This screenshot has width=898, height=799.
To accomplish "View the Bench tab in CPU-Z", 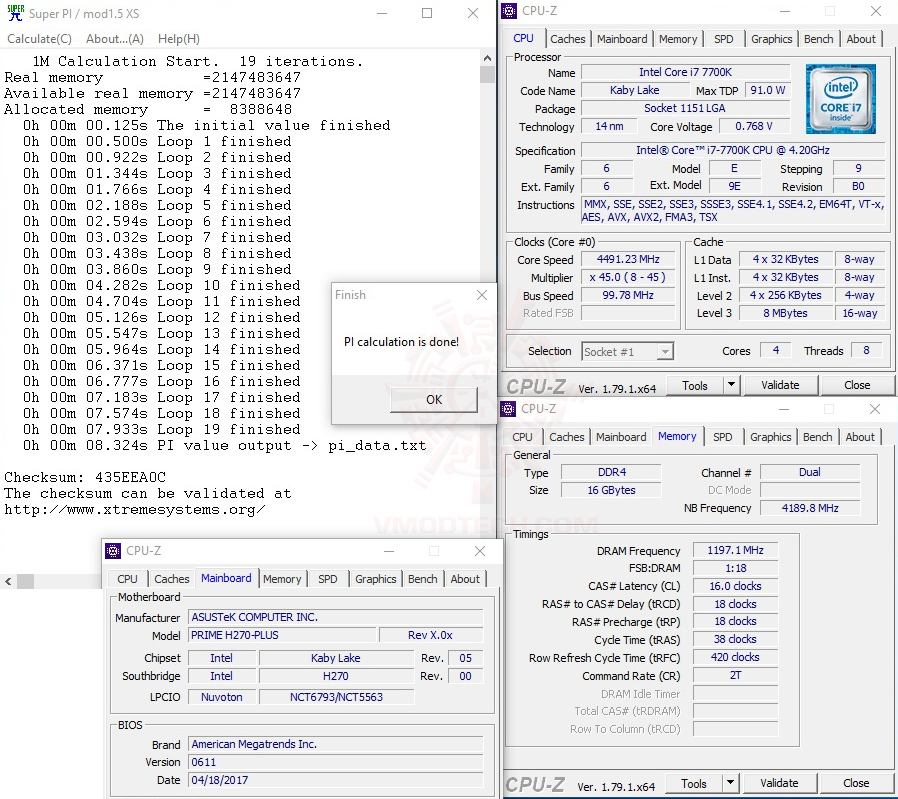I will (818, 39).
